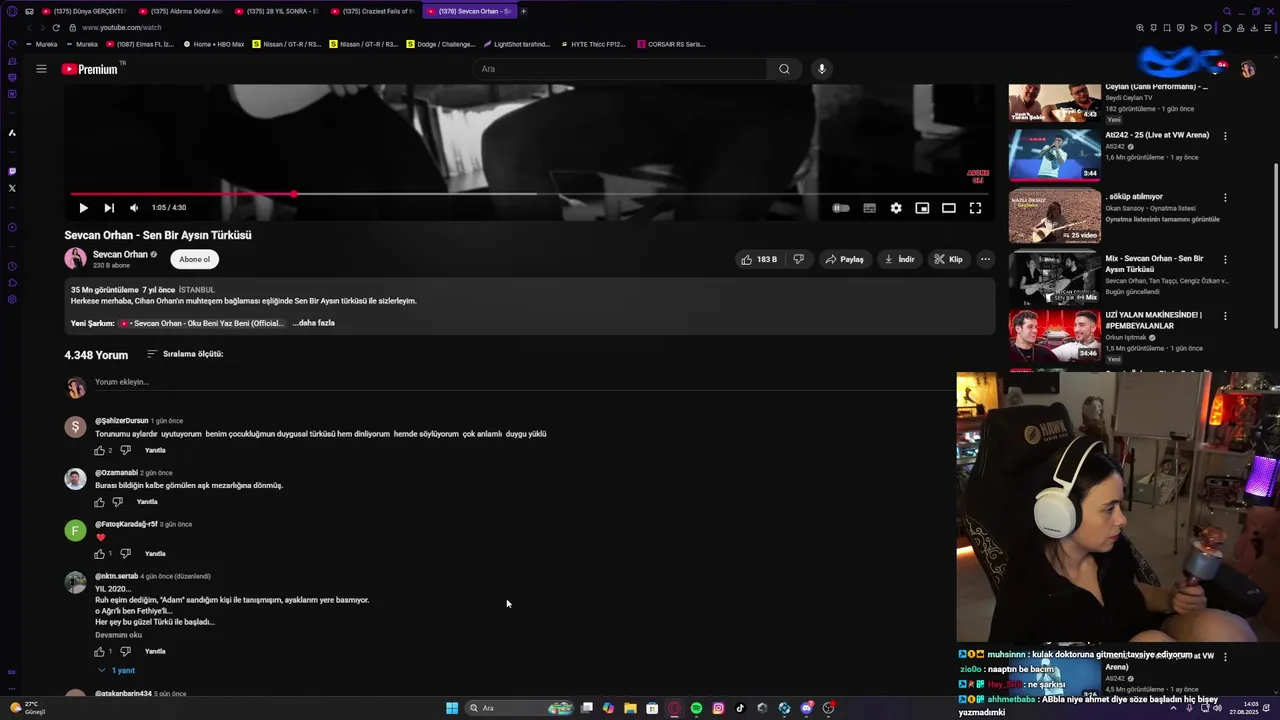The image size is (1280, 720).
Task: Reload the page via browser toolbar
Action: pos(56,28)
